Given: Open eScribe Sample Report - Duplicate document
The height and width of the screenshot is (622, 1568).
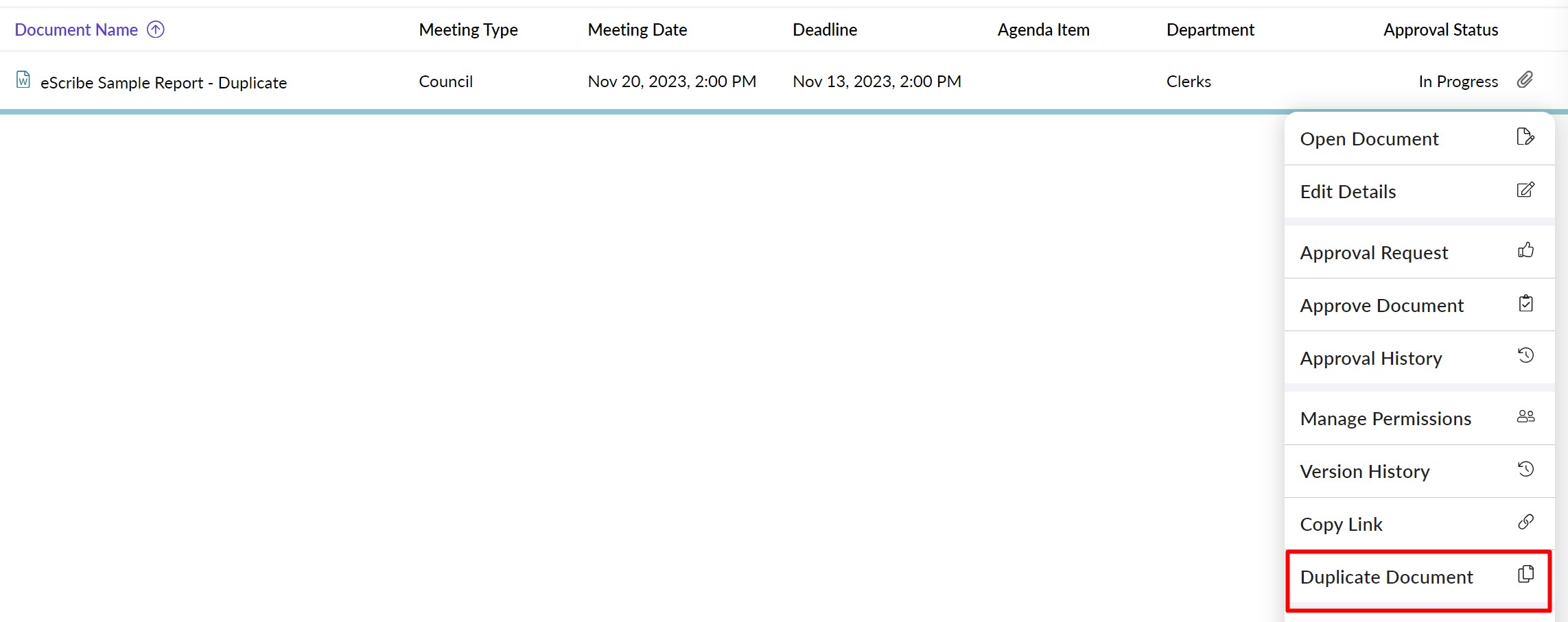Looking at the screenshot, I should [x=163, y=83].
